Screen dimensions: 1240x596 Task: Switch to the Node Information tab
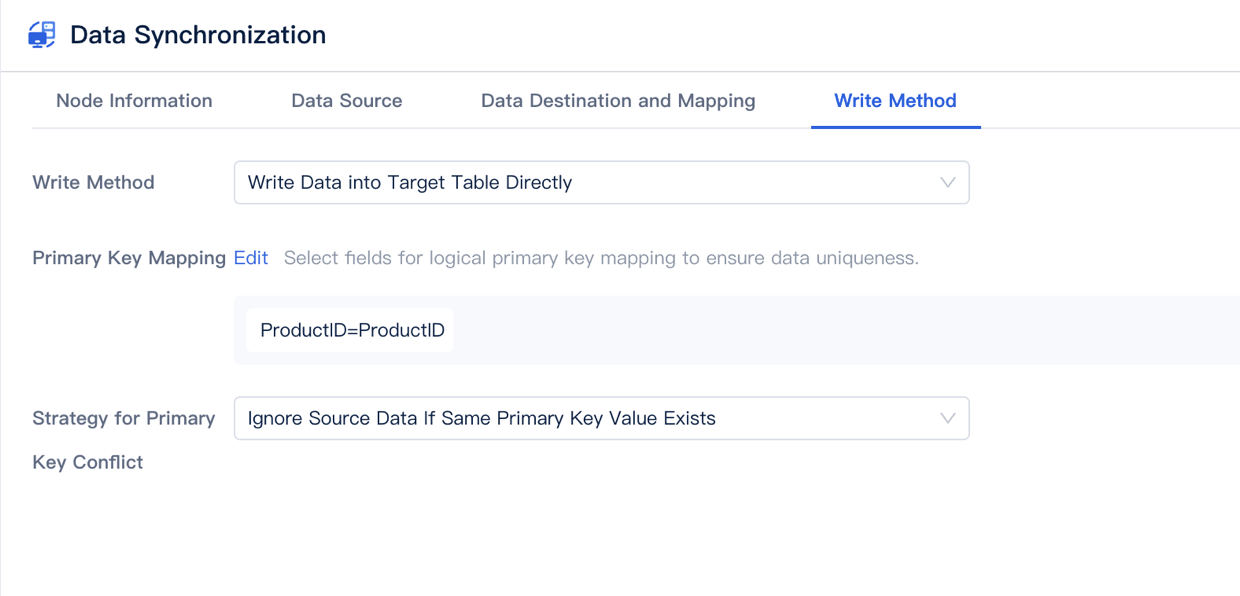coord(134,100)
